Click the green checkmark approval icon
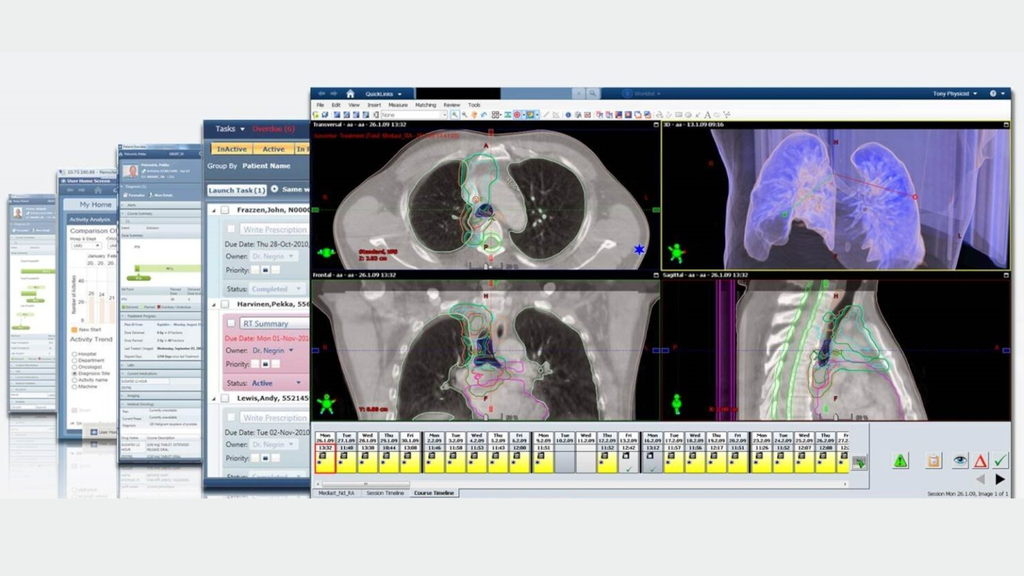Image resolution: width=1024 pixels, height=576 pixels. pyautogui.click(x=999, y=460)
